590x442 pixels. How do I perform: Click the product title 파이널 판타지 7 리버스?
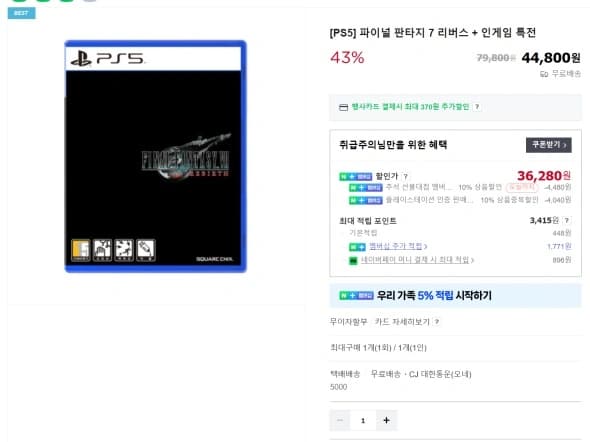tap(433, 33)
